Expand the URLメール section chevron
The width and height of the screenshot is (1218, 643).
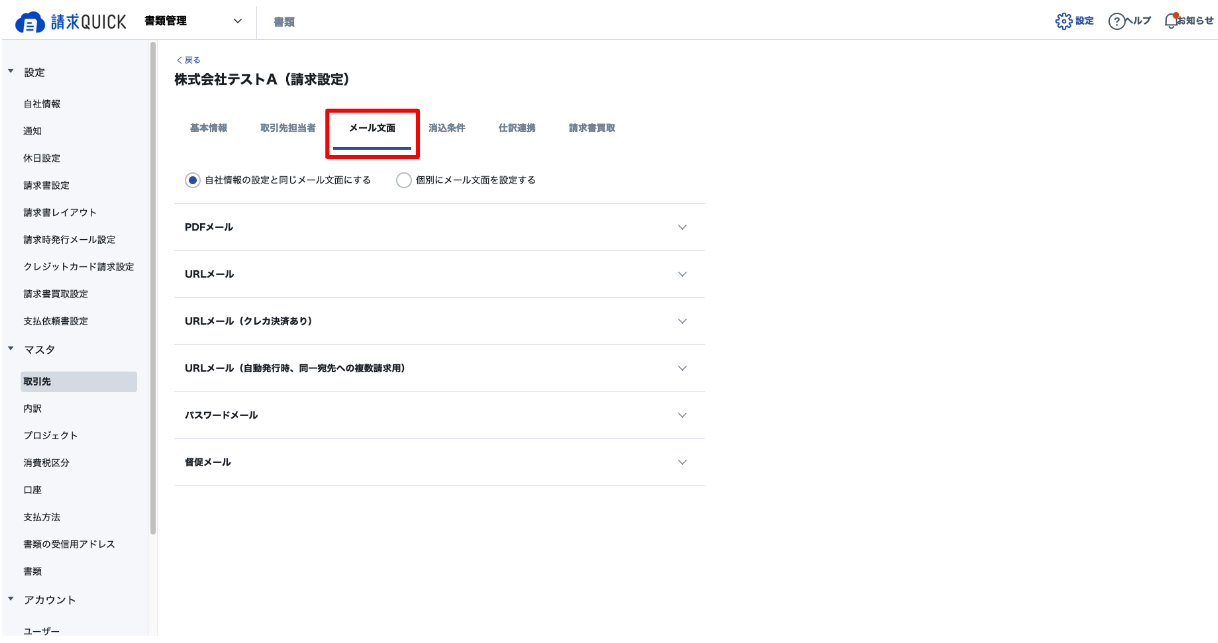[682, 274]
